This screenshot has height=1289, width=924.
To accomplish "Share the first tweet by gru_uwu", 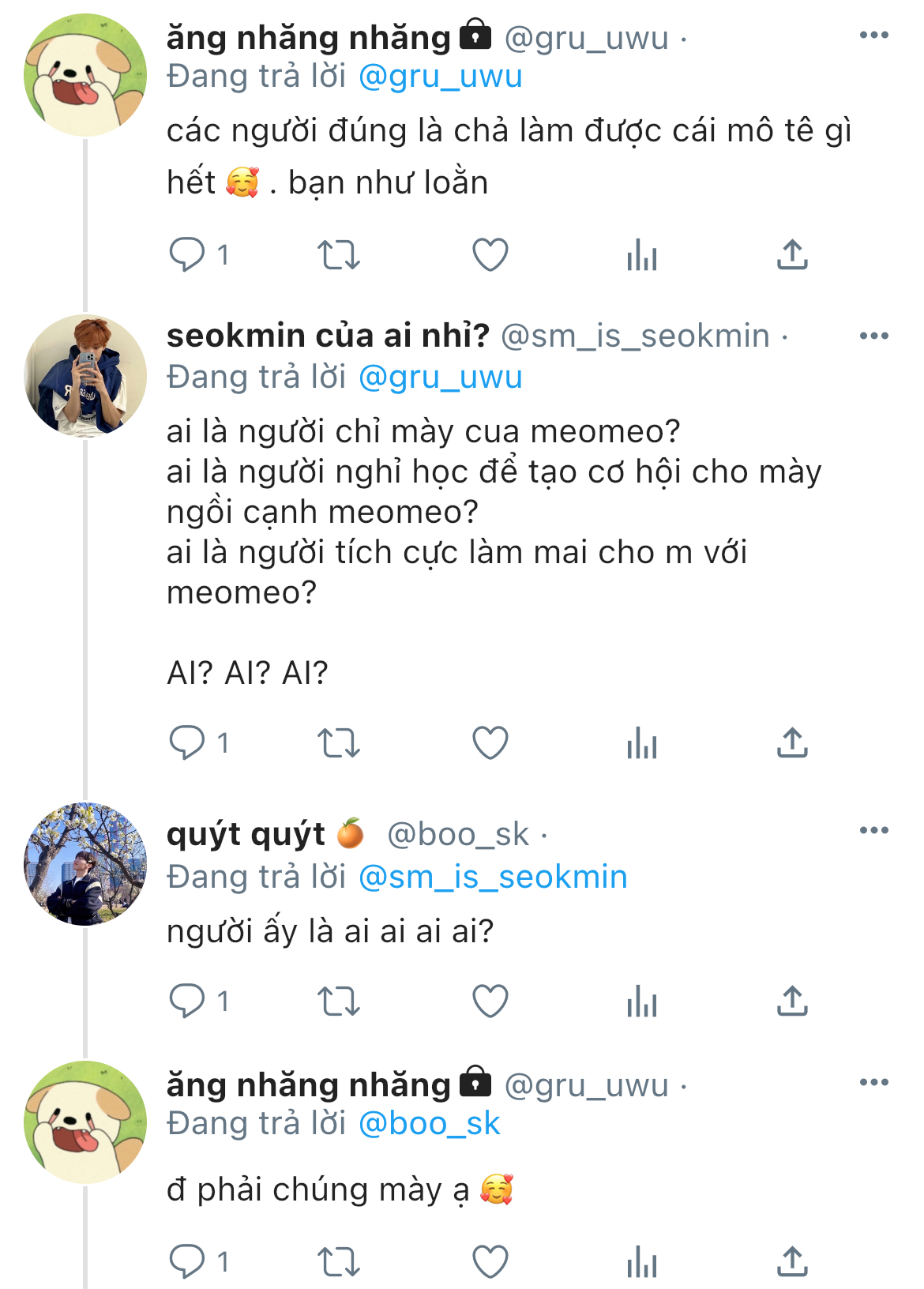I will tap(792, 255).
